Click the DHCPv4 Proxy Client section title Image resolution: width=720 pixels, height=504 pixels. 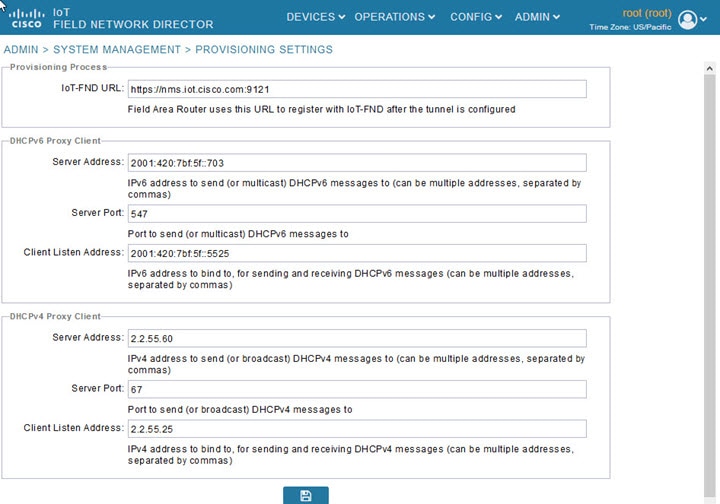pyautogui.click(x=55, y=316)
